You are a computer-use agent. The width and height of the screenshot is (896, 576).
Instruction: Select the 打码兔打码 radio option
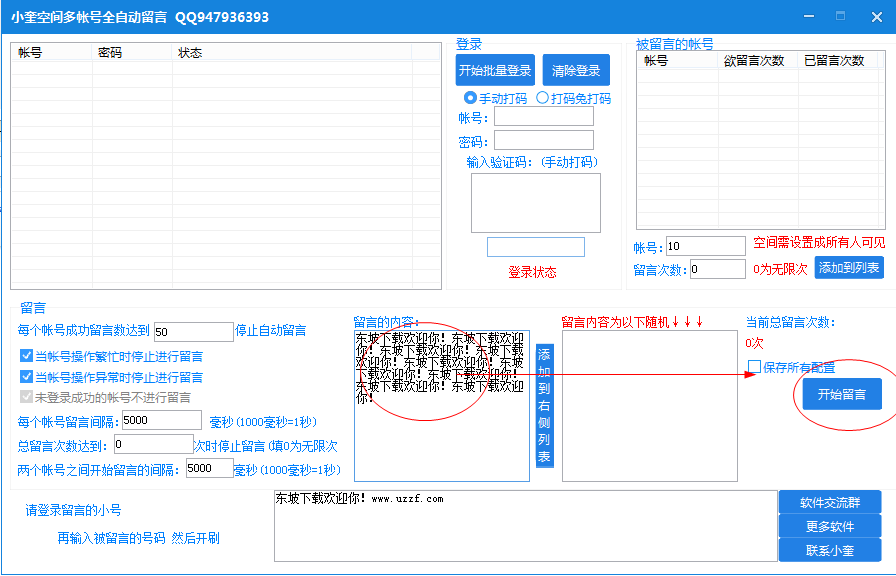click(573, 98)
